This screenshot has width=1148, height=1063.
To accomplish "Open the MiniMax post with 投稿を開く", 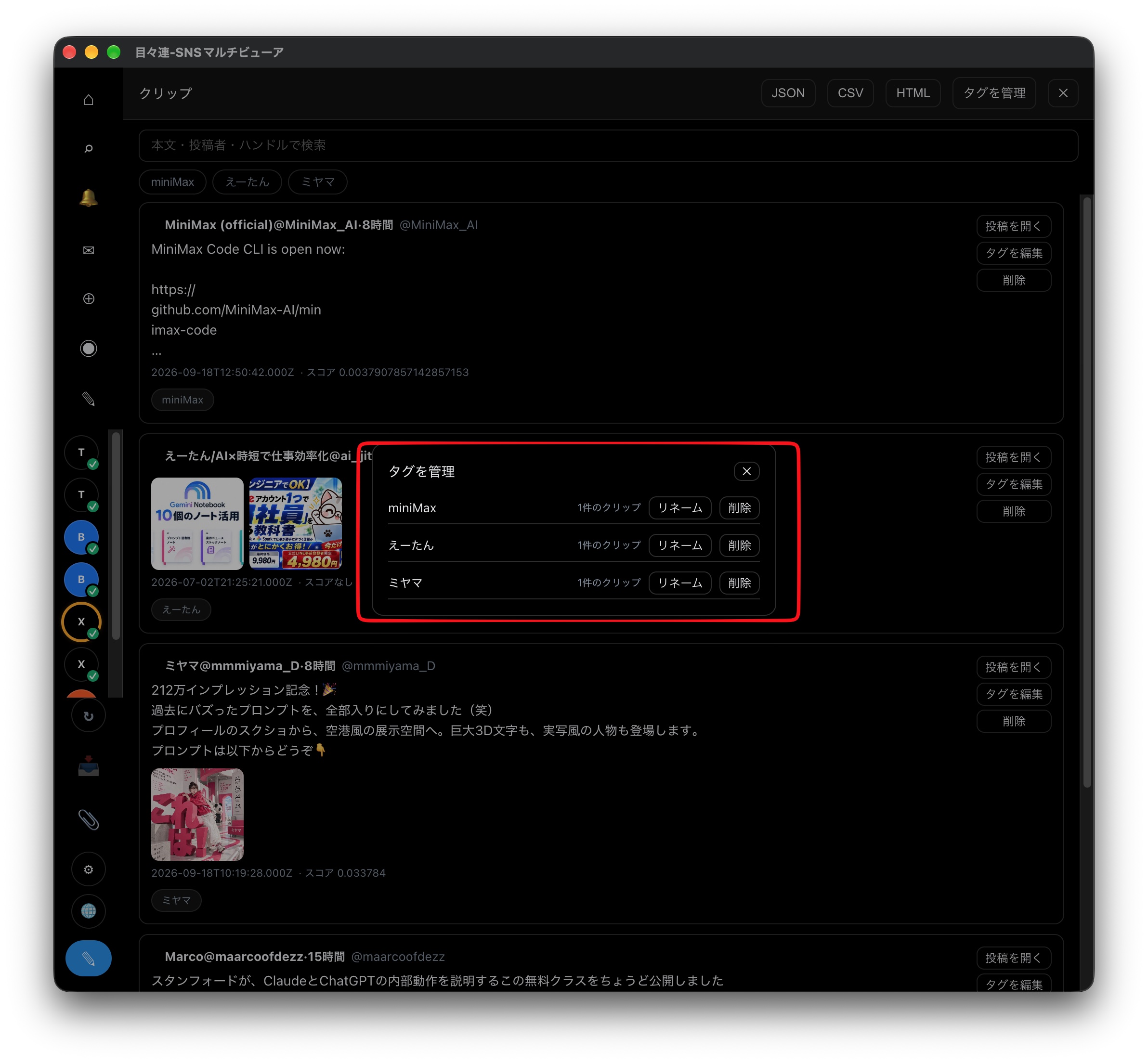I will [x=1013, y=226].
